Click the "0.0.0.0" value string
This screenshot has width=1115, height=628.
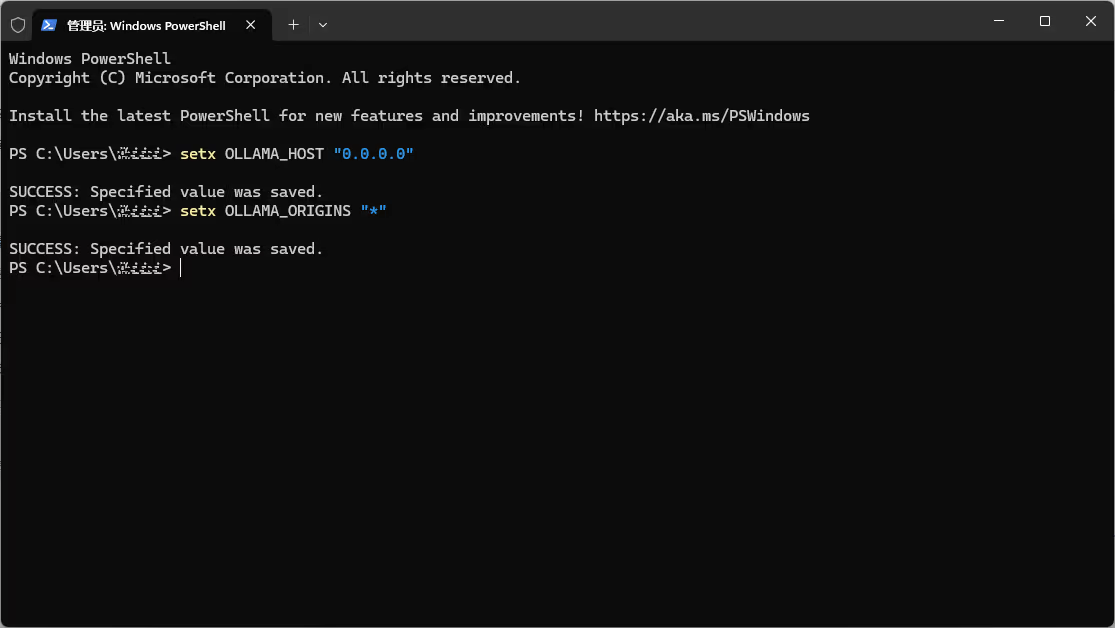tap(373, 154)
